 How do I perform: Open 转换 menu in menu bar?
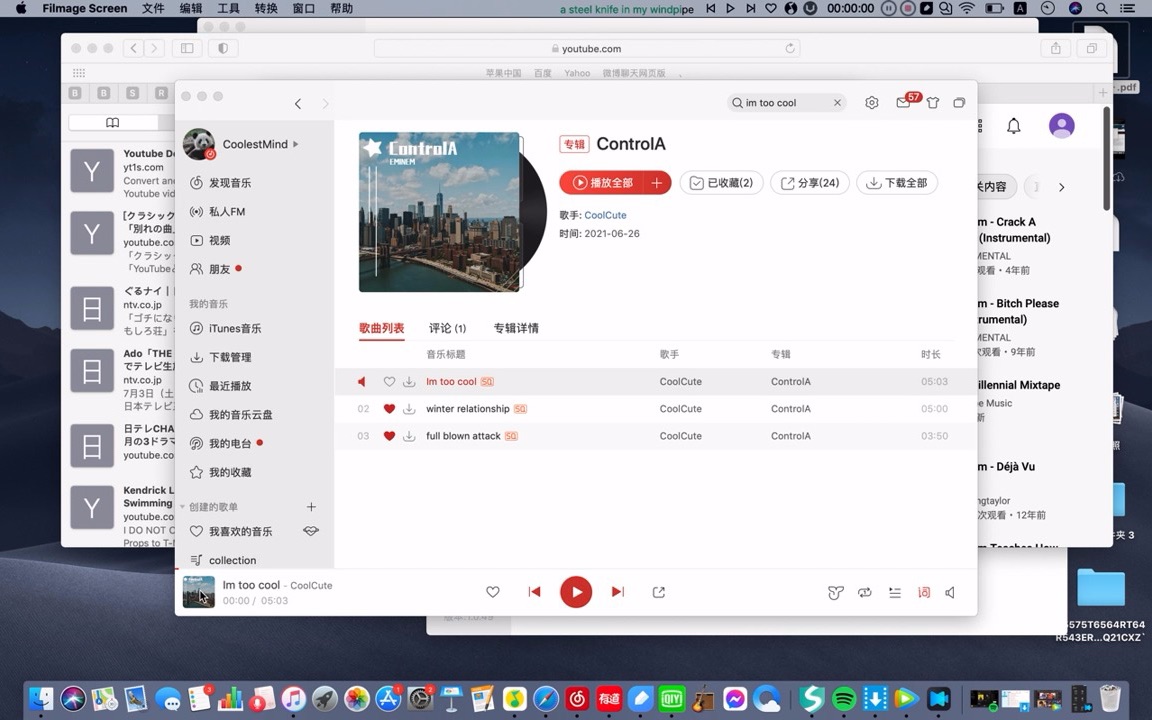point(266,9)
